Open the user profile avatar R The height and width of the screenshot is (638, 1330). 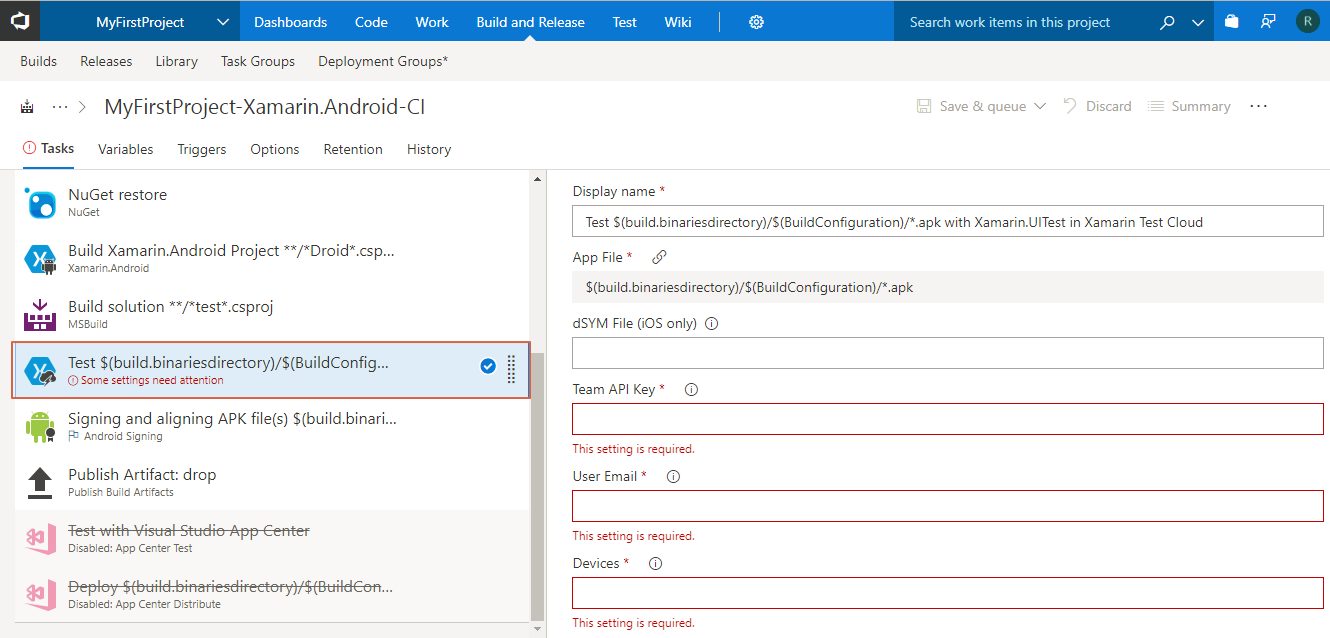tap(1307, 21)
